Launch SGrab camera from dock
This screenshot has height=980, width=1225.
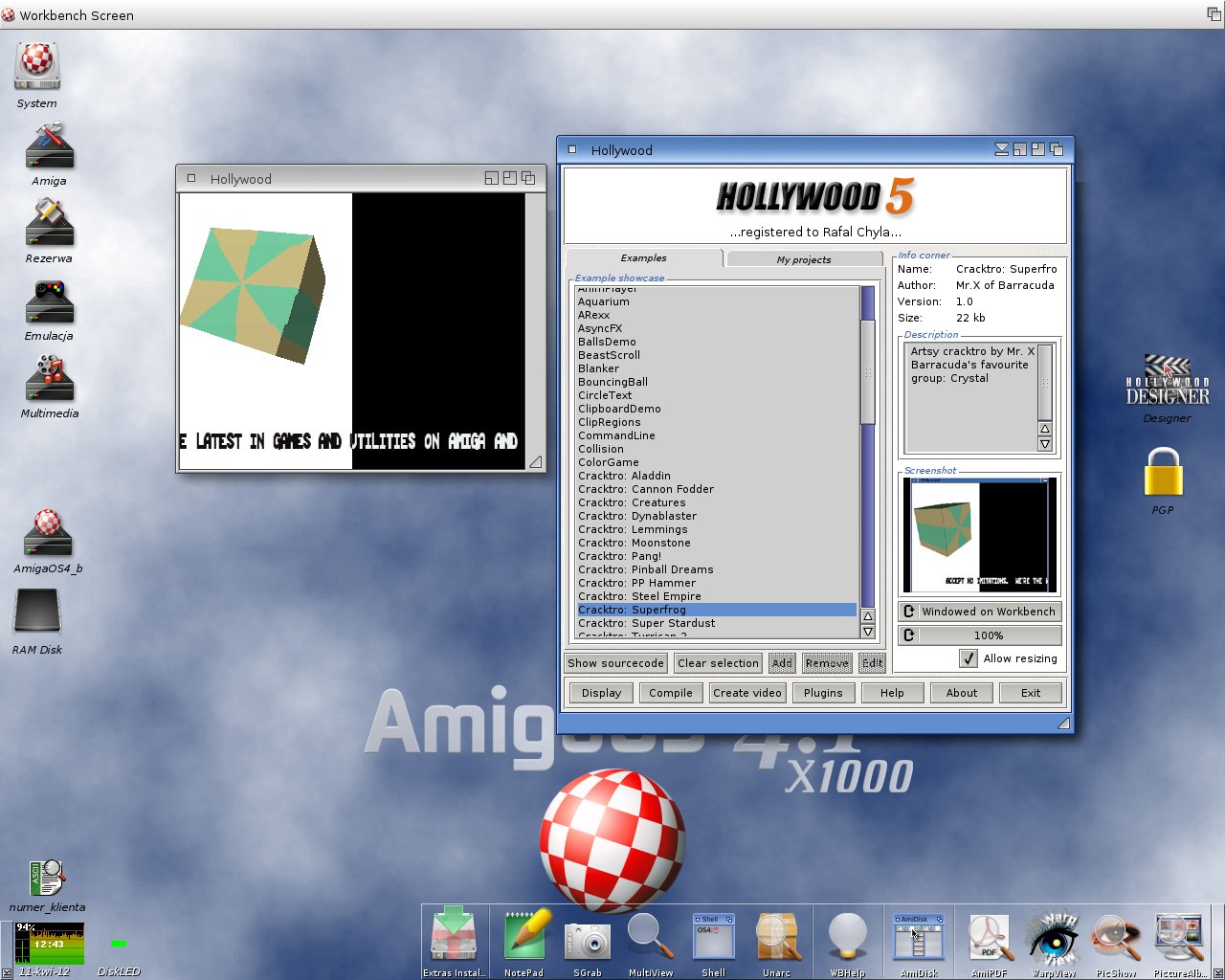pos(587,942)
